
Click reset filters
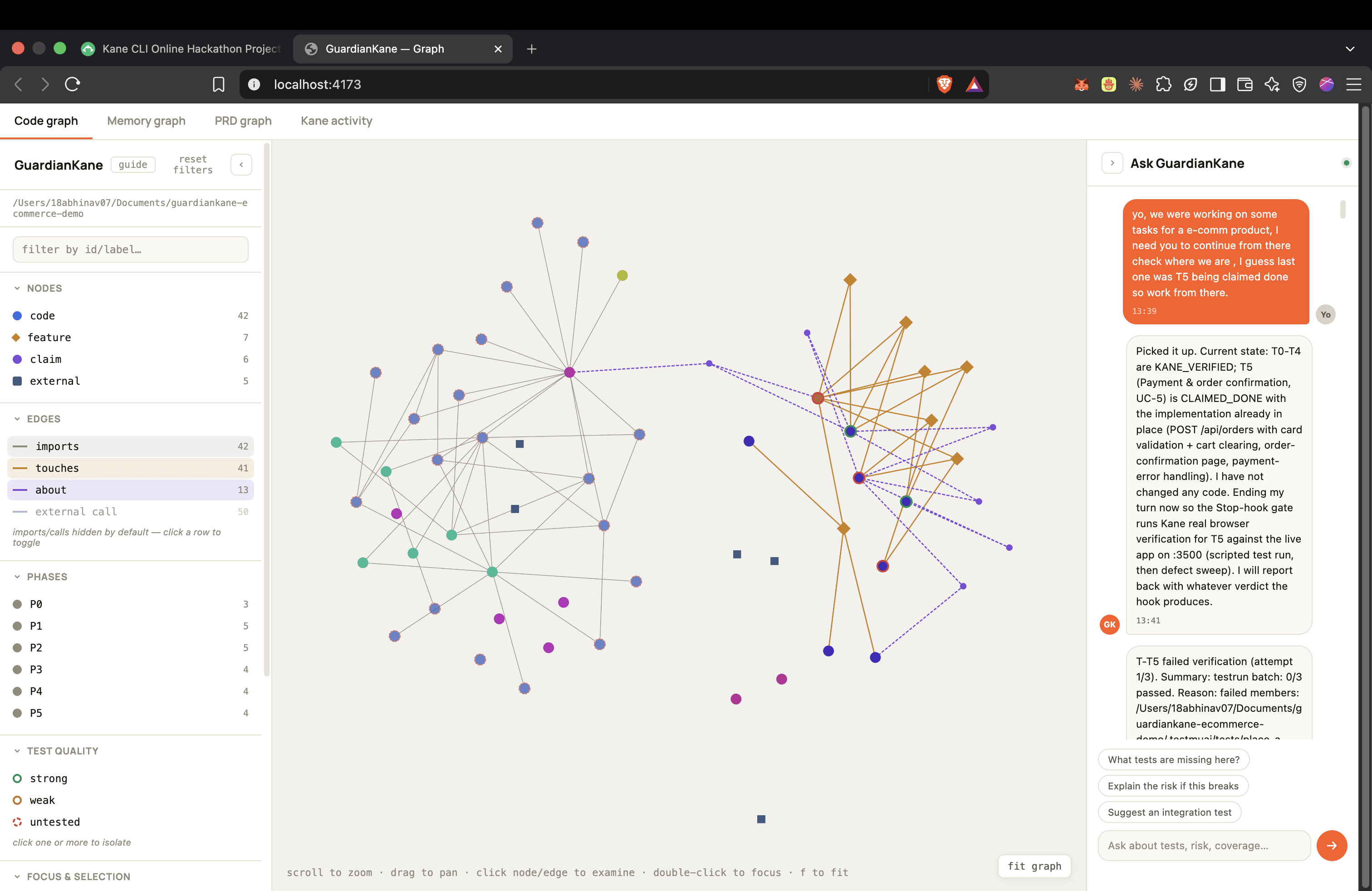(x=193, y=165)
